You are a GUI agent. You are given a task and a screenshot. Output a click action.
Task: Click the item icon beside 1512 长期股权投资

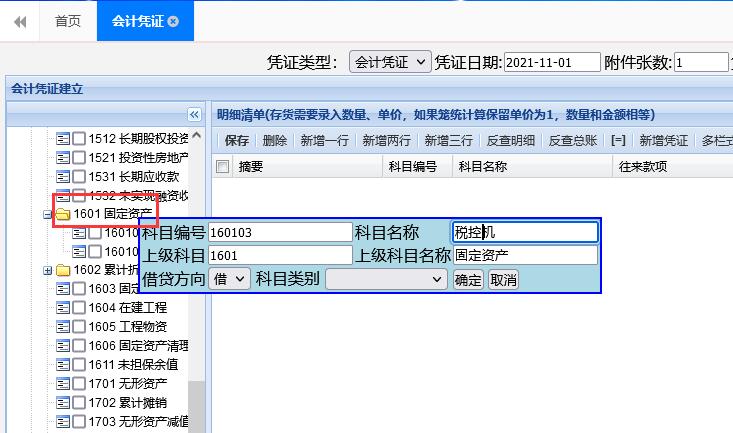pyautogui.click(x=62, y=138)
